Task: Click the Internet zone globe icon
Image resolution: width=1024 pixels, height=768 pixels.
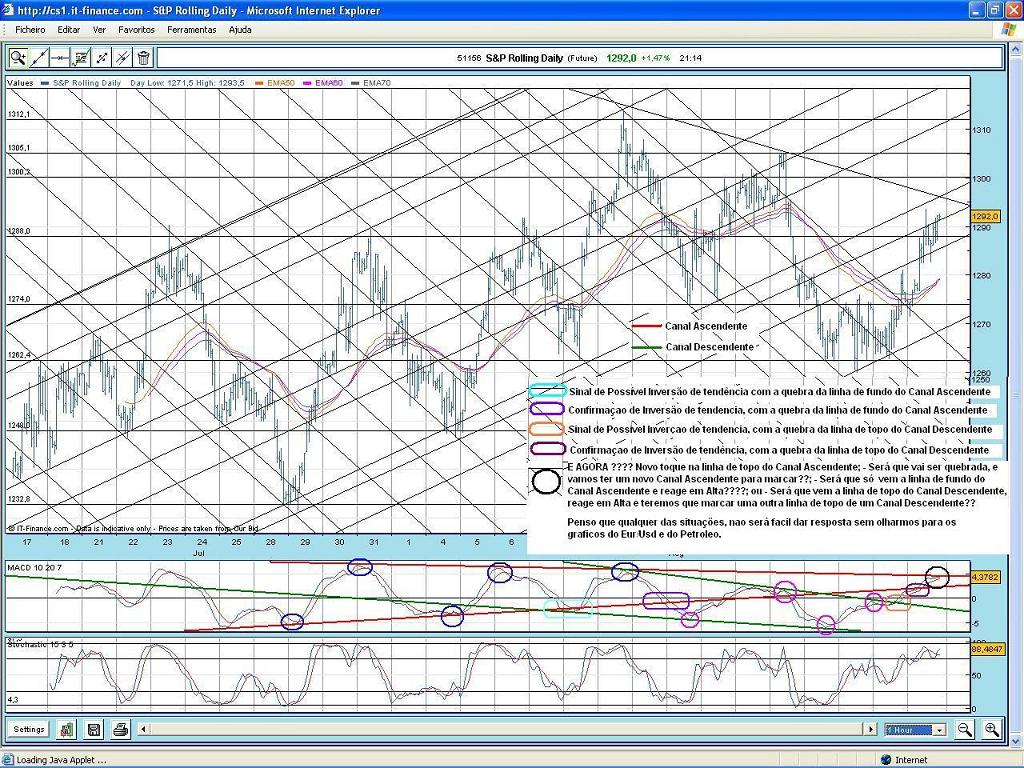Action: pyautogui.click(x=885, y=760)
